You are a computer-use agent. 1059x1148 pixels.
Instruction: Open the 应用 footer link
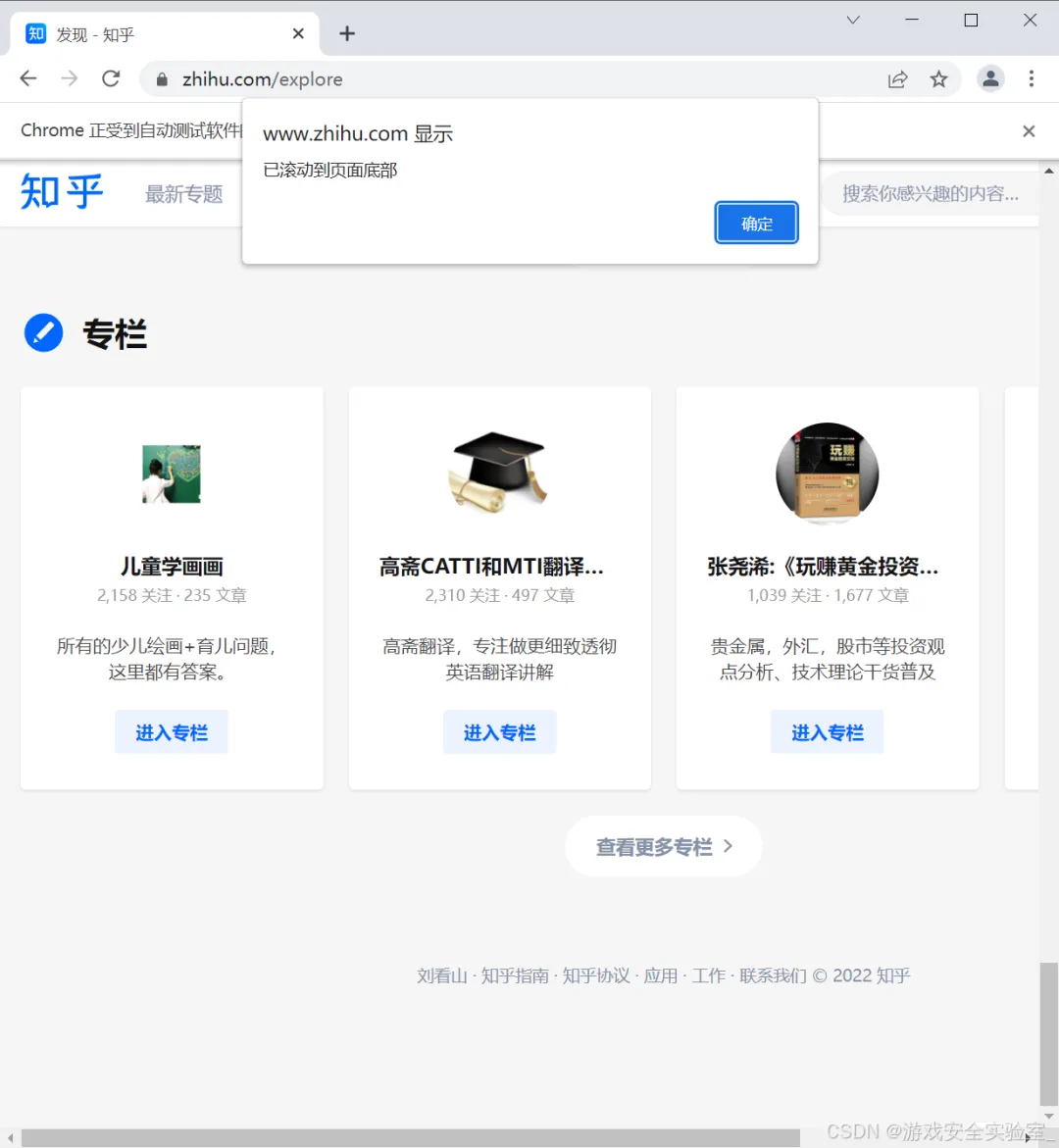click(x=661, y=975)
